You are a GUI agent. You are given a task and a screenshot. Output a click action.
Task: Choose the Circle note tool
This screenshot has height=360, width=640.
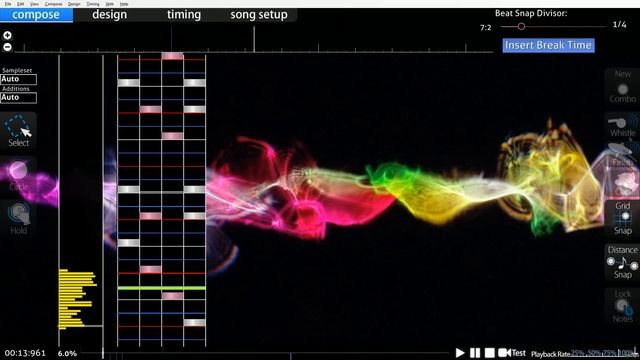click(x=18, y=176)
